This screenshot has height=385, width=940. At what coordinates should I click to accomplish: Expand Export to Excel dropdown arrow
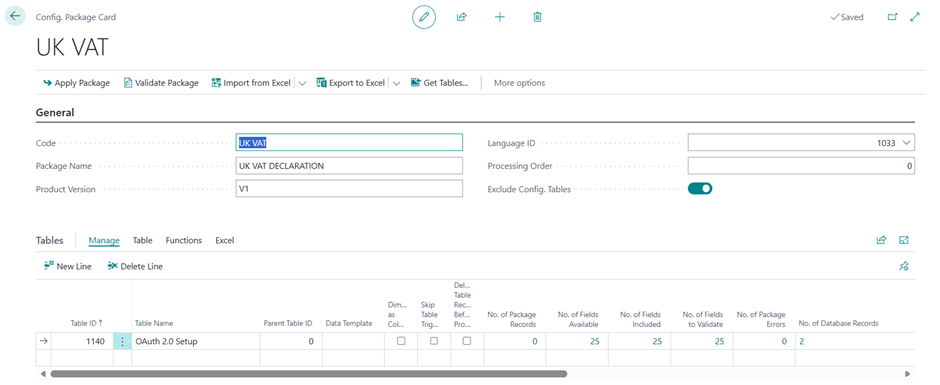pyautogui.click(x=396, y=83)
